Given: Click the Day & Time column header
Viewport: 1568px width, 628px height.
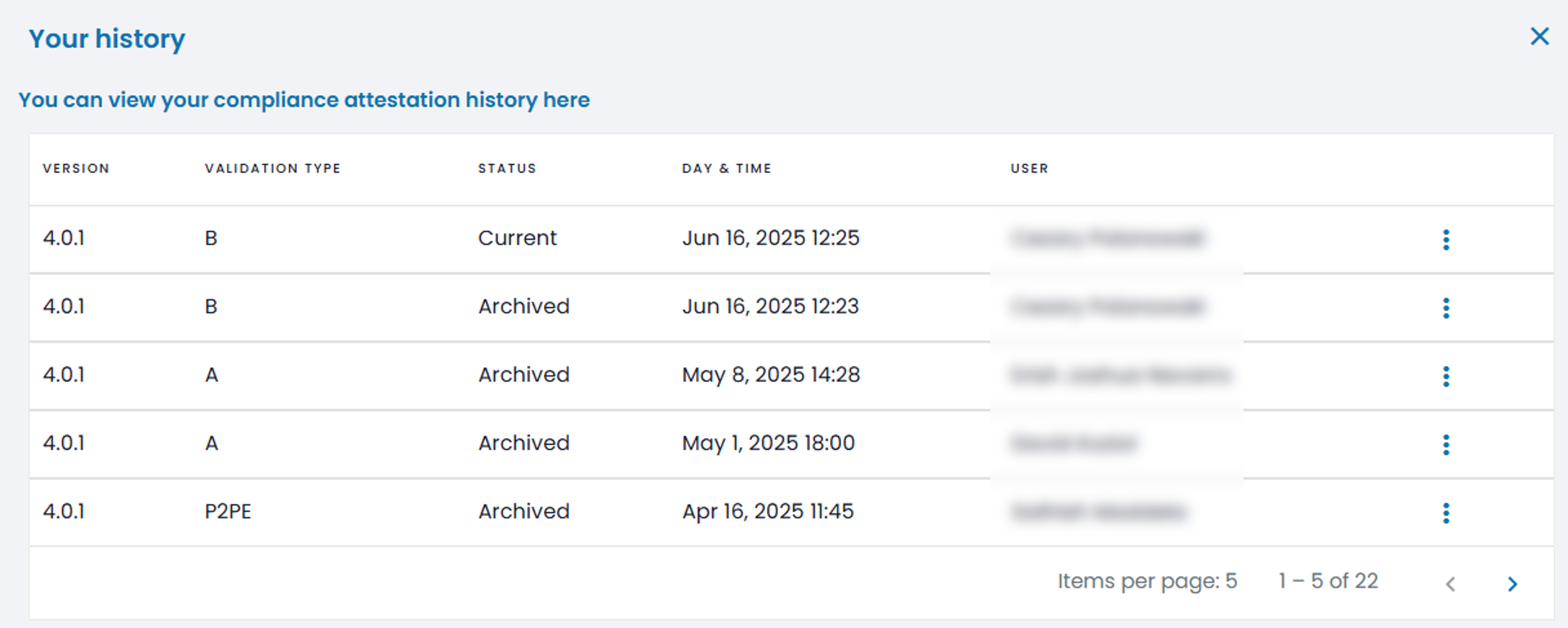Looking at the screenshot, I should pos(726,168).
